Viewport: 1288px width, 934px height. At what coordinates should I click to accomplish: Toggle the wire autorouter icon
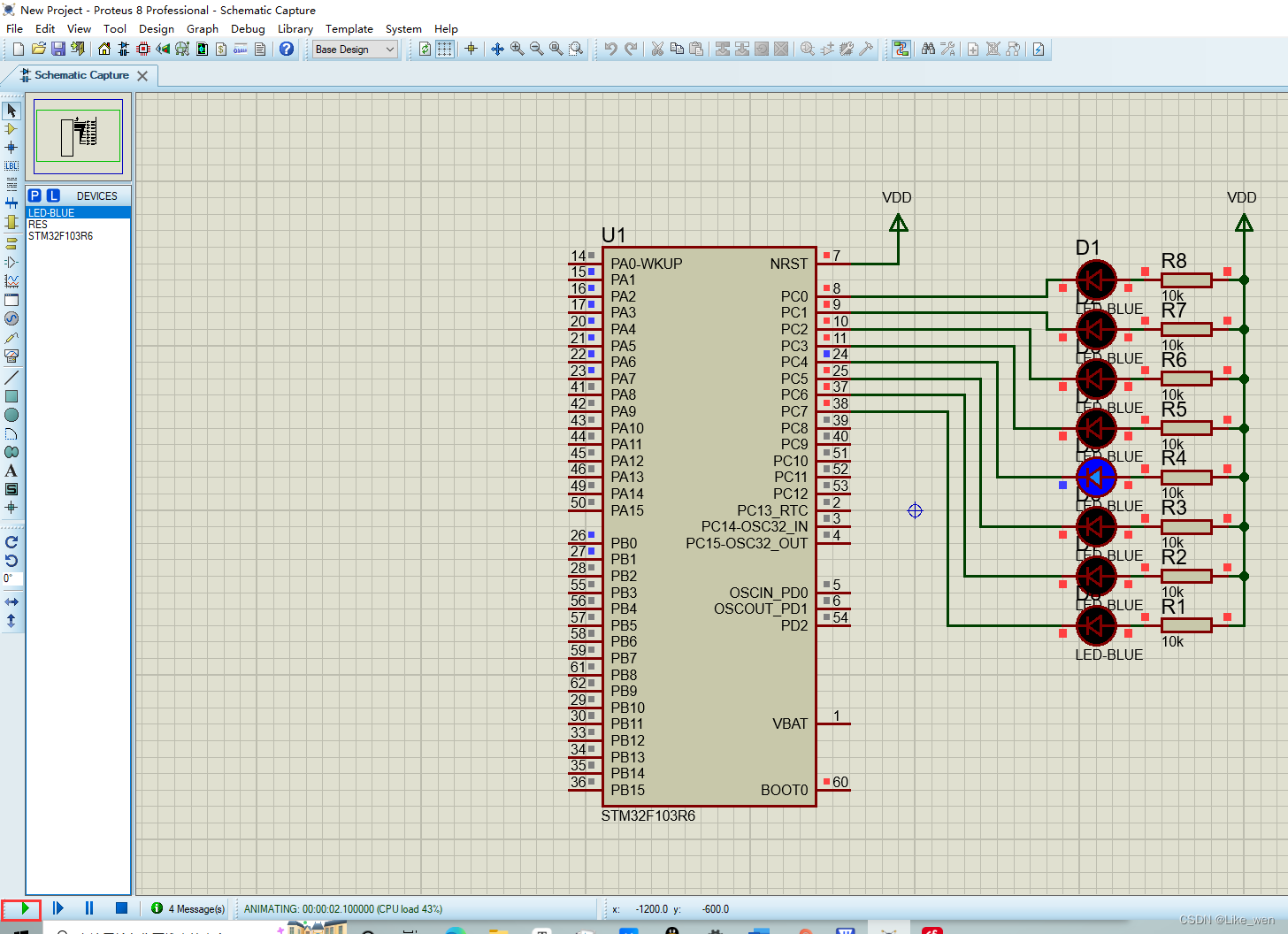[x=901, y=50]
